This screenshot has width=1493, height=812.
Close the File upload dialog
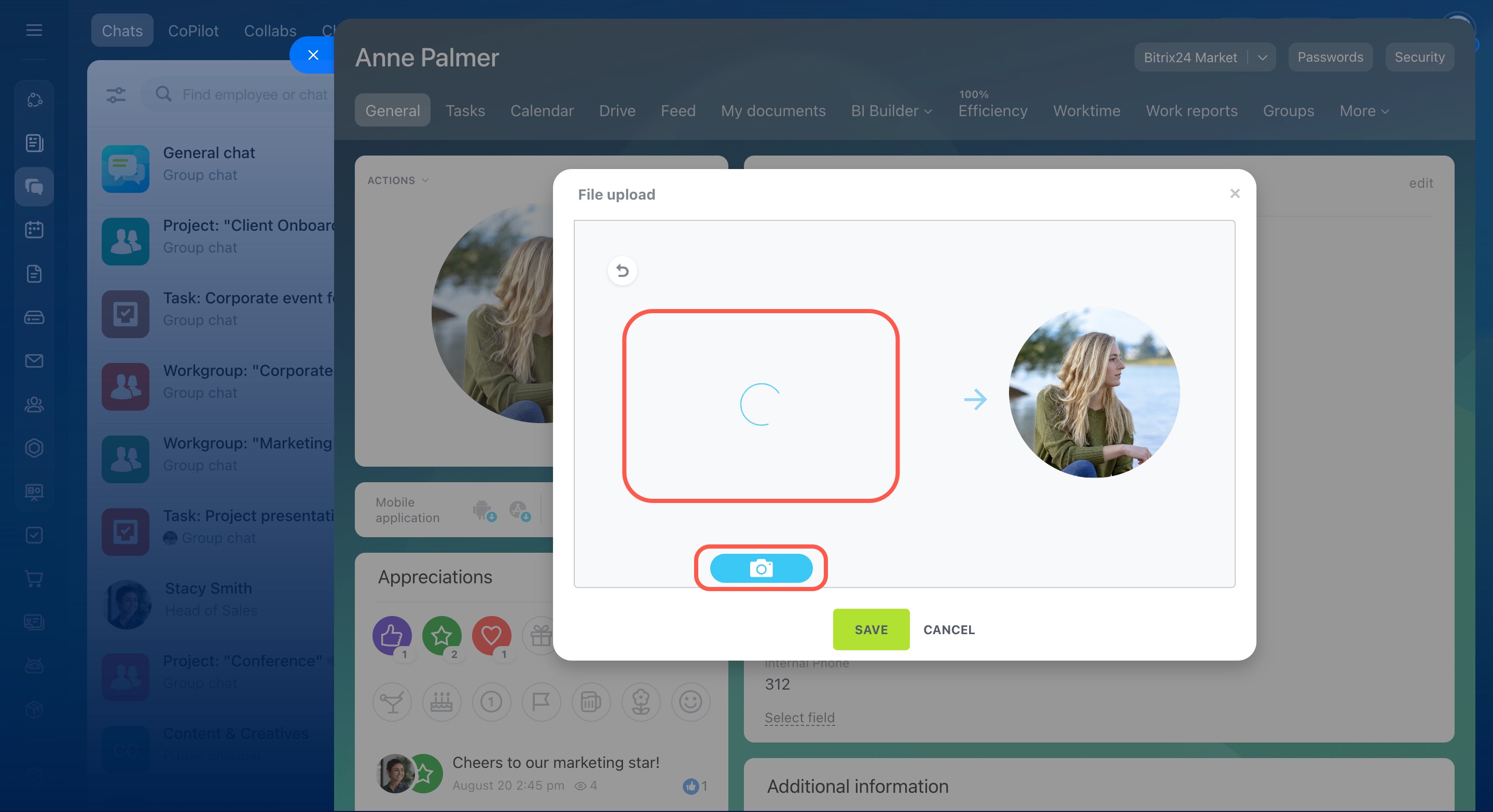(x=1235, y=193)
